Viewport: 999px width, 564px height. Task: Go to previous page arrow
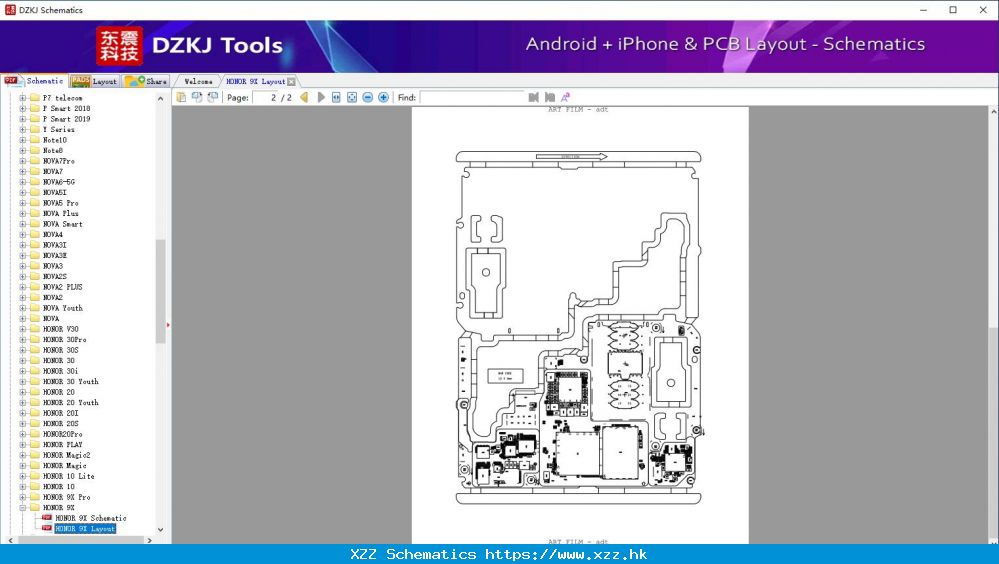point(305,97)
